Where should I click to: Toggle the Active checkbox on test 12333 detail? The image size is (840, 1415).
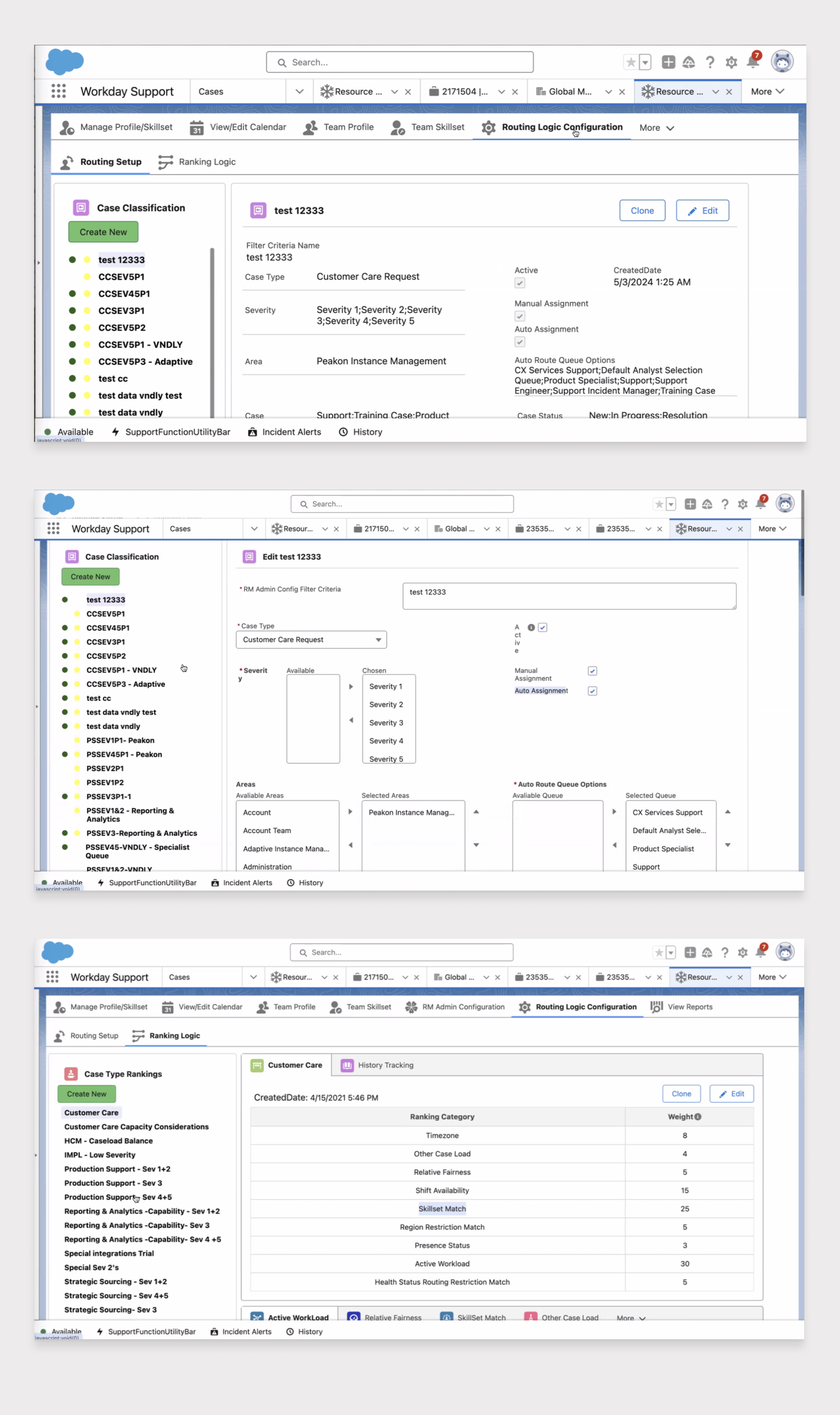(x=520, y=283)
